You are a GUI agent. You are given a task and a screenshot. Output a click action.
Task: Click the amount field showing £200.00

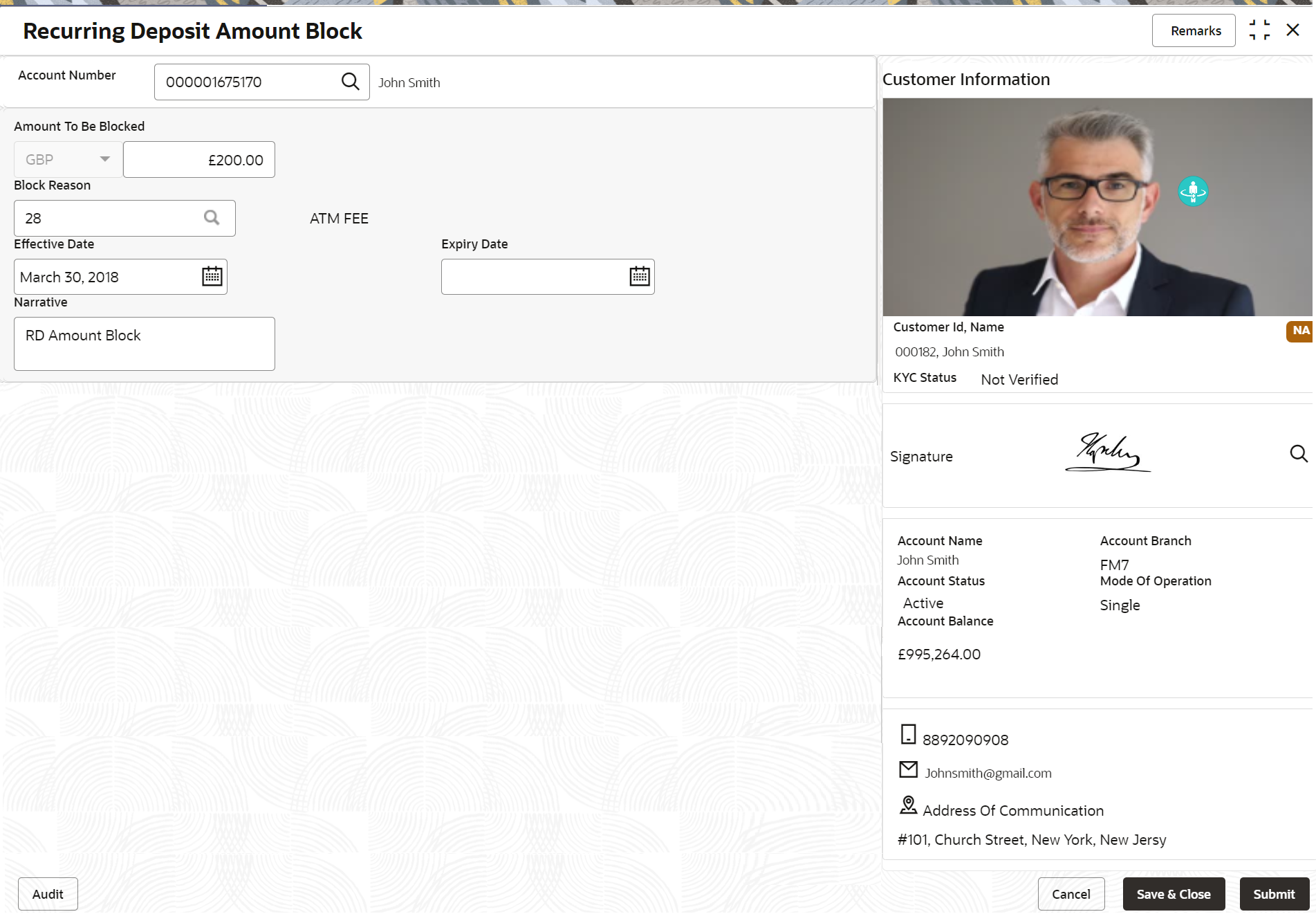199,160
